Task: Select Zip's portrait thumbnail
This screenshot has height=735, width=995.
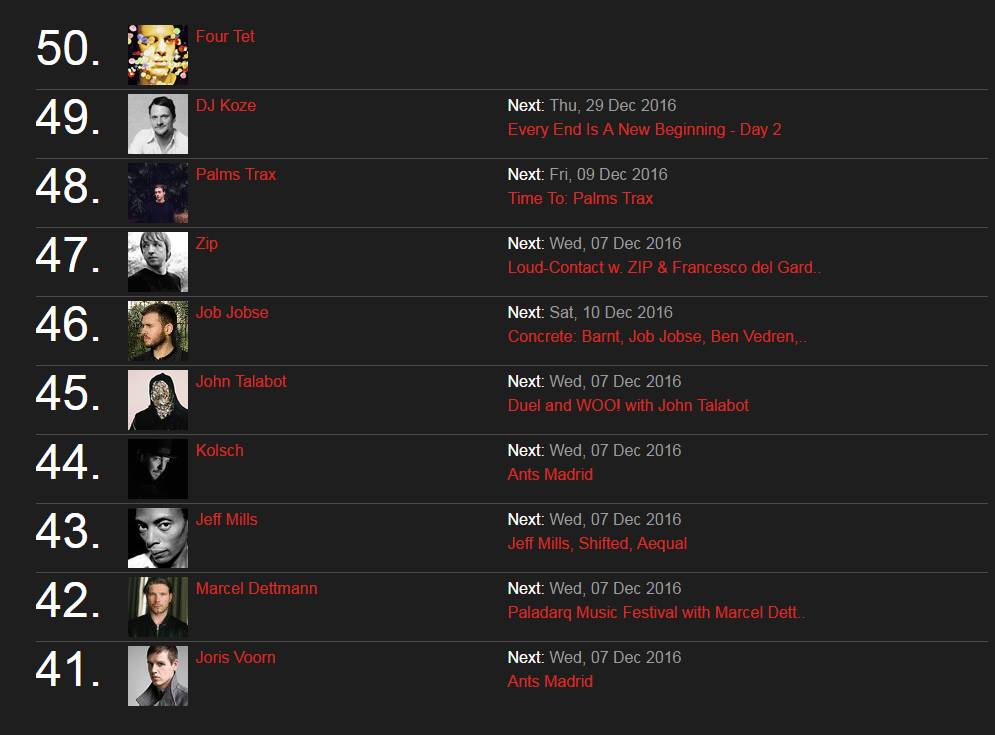Action: [x=157, y=262]
